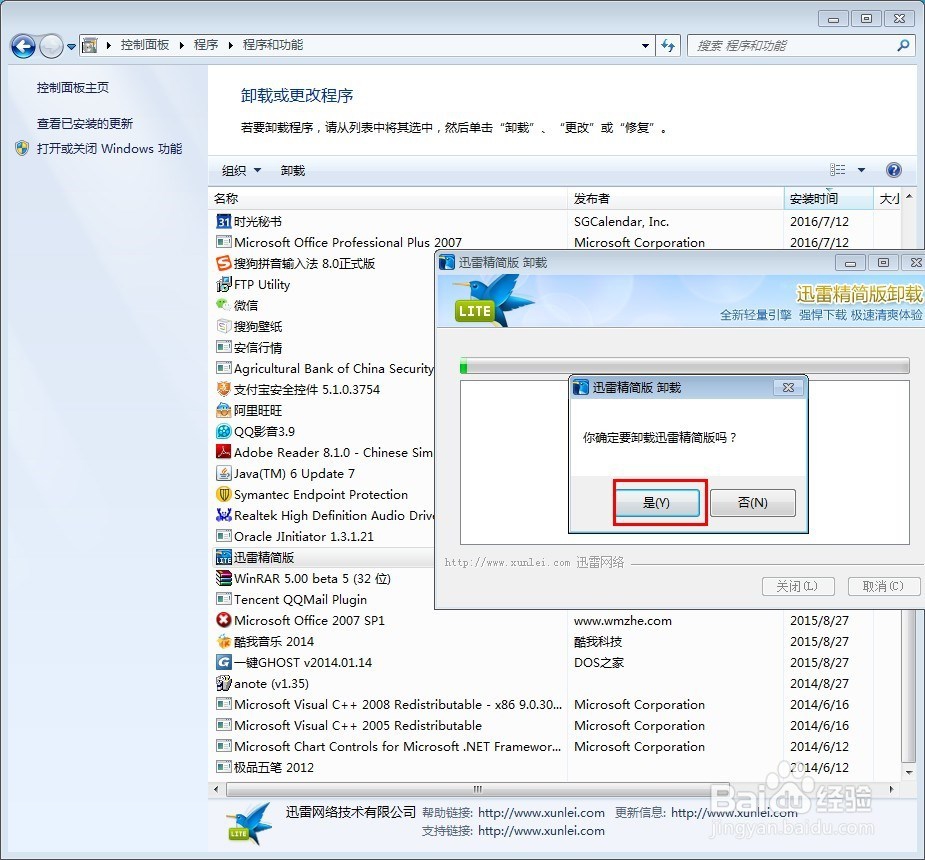The width and height of the screenshot is (925, 860).
Task: Select the anote (v1.35) icon
Action: 224,683
